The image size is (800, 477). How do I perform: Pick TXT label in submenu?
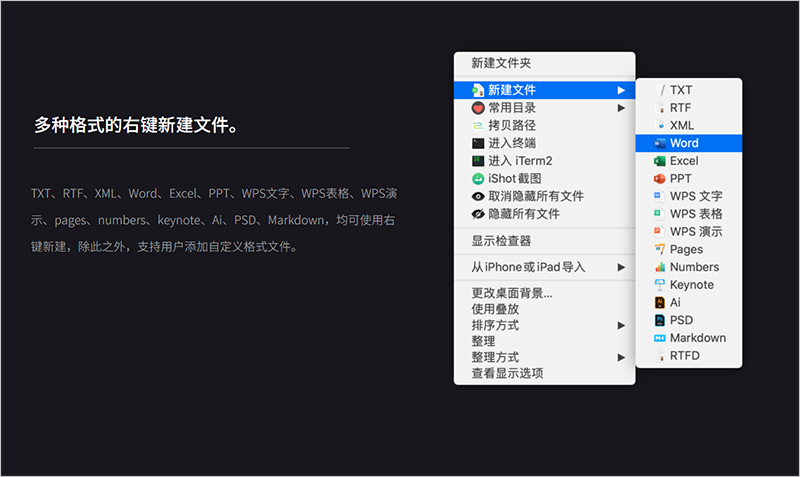click(x=681, y=90)
